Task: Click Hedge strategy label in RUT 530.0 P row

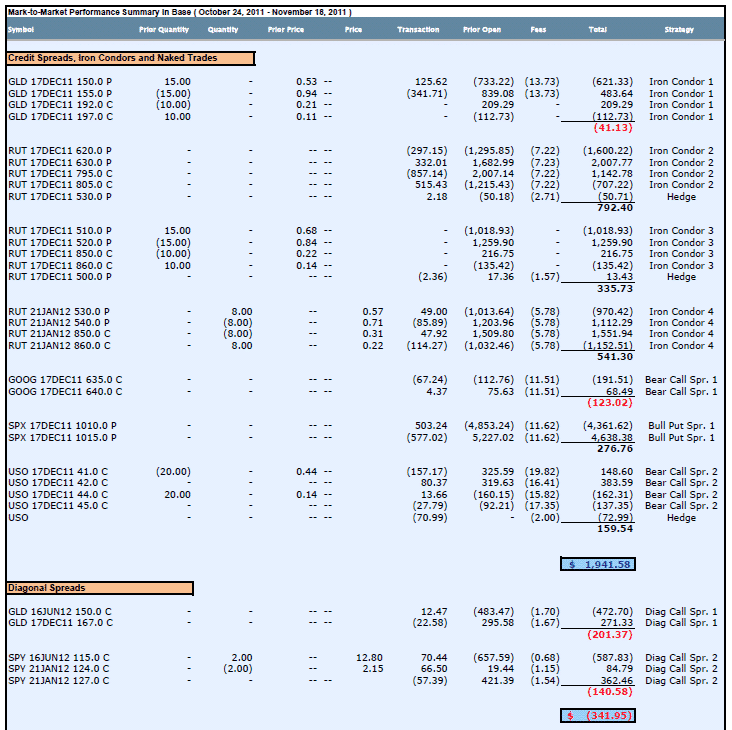Action: click(x=681, y=197)
